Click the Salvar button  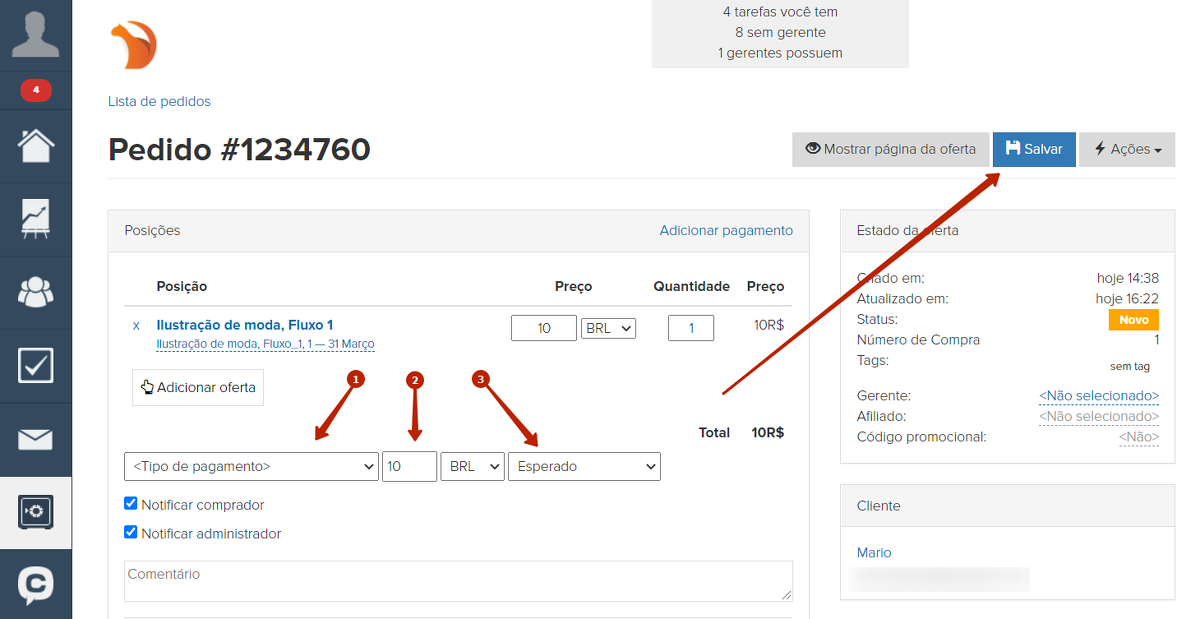point(1034,149)
